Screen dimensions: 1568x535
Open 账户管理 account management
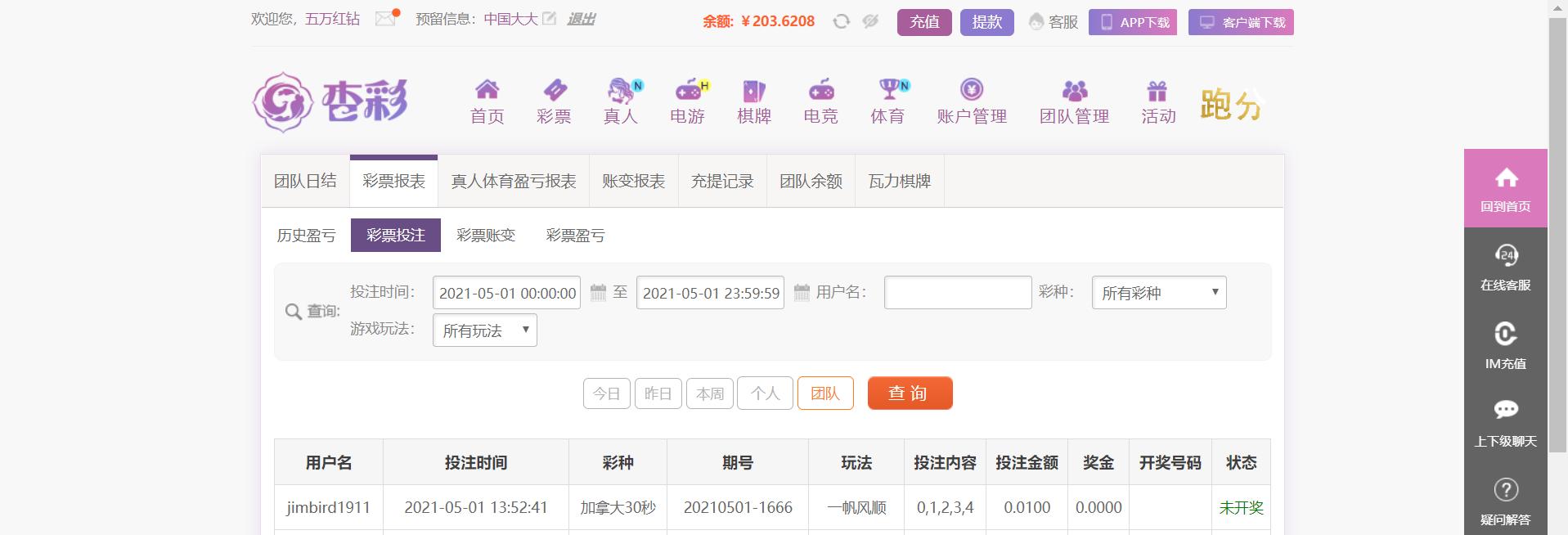[x=972, y=102]
